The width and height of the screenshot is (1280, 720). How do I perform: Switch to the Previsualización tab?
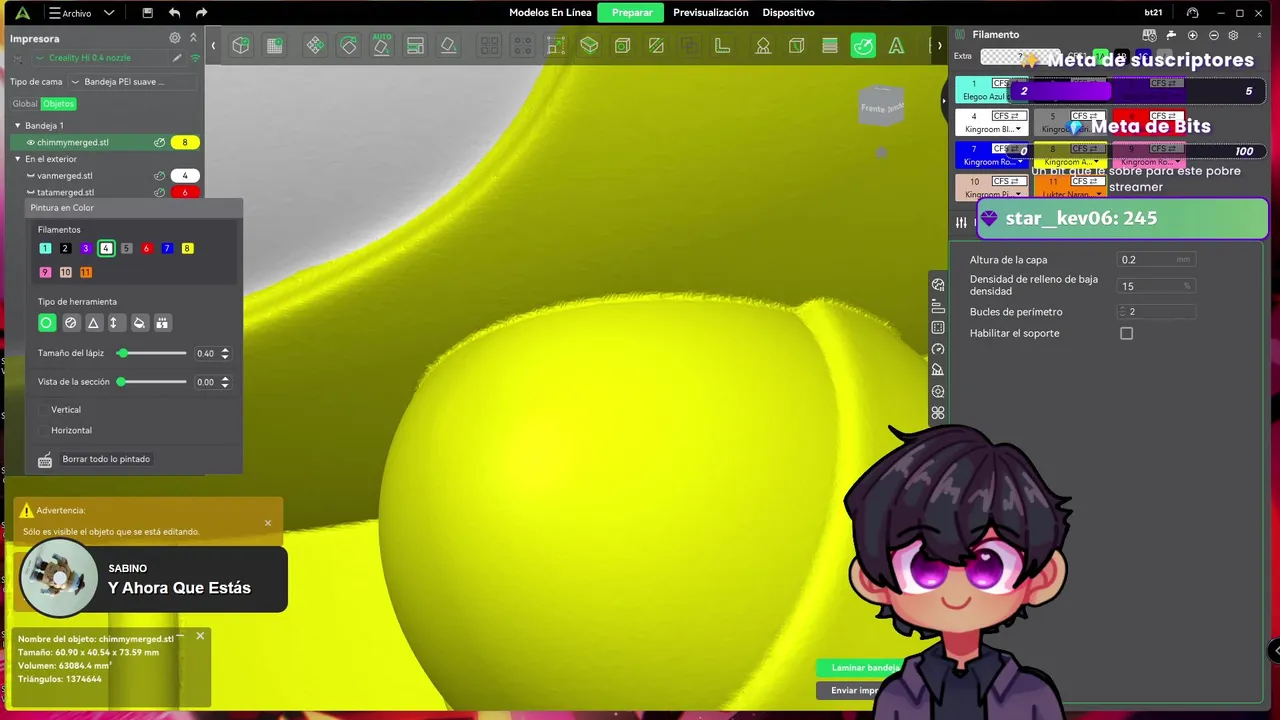711,13
